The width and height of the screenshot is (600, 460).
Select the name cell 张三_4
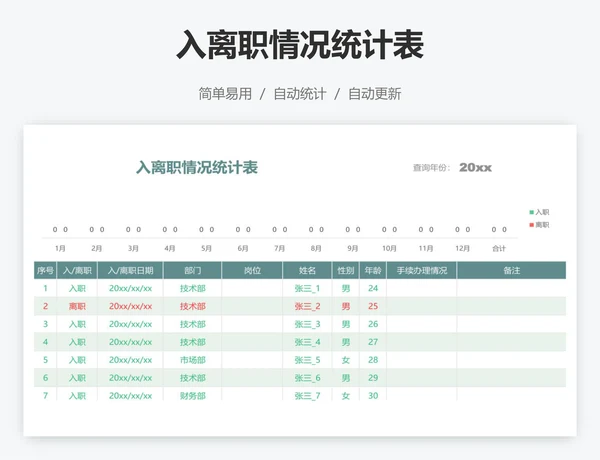307,342
